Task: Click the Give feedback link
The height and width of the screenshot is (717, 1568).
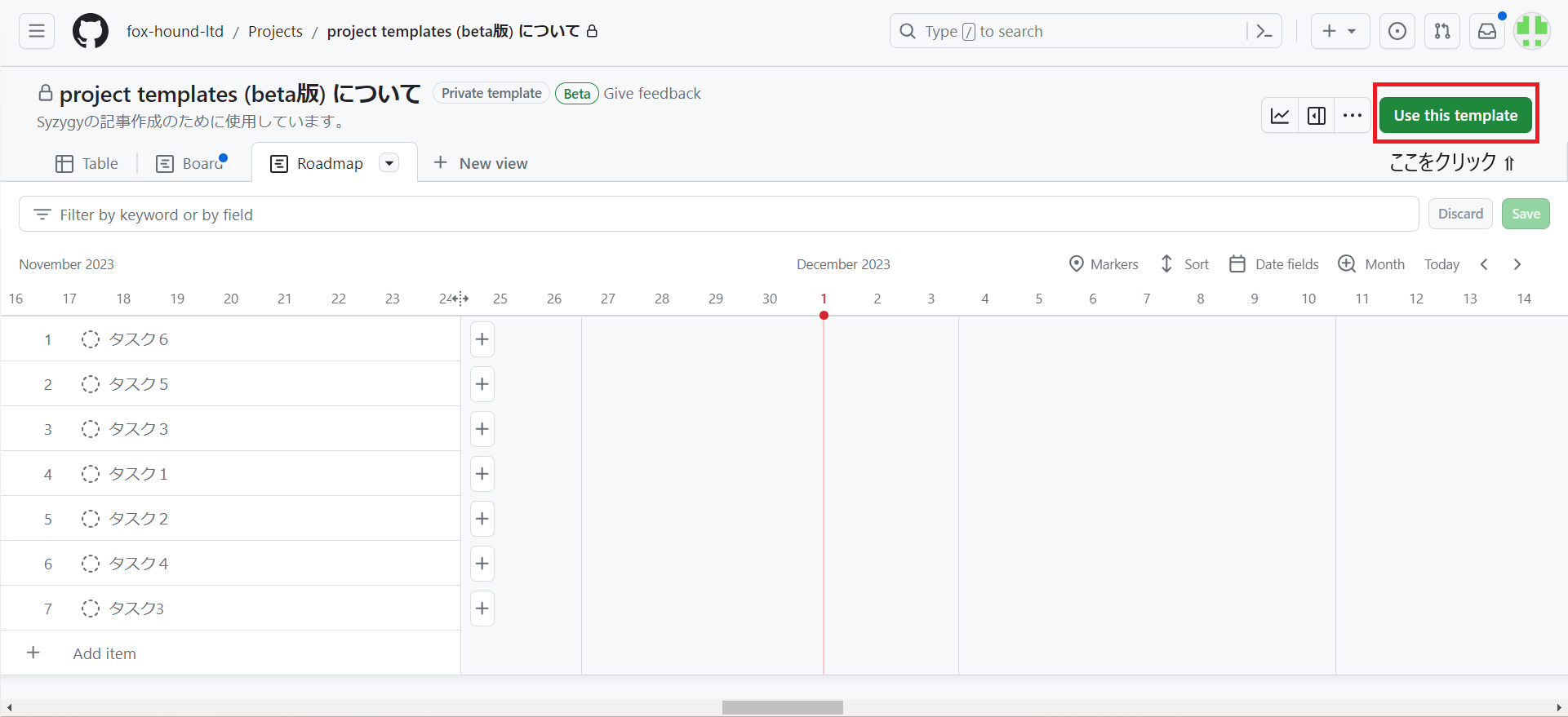Action: pos(652,93)
